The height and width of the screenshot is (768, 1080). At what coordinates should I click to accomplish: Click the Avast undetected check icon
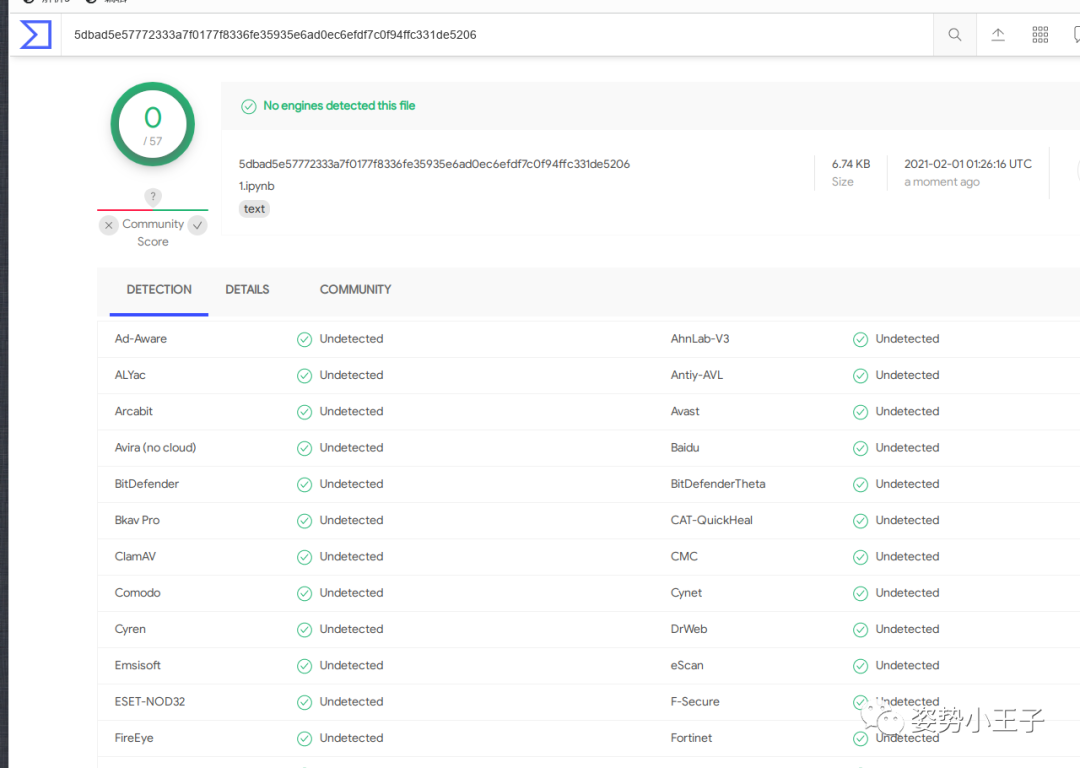tap(860, 412)
